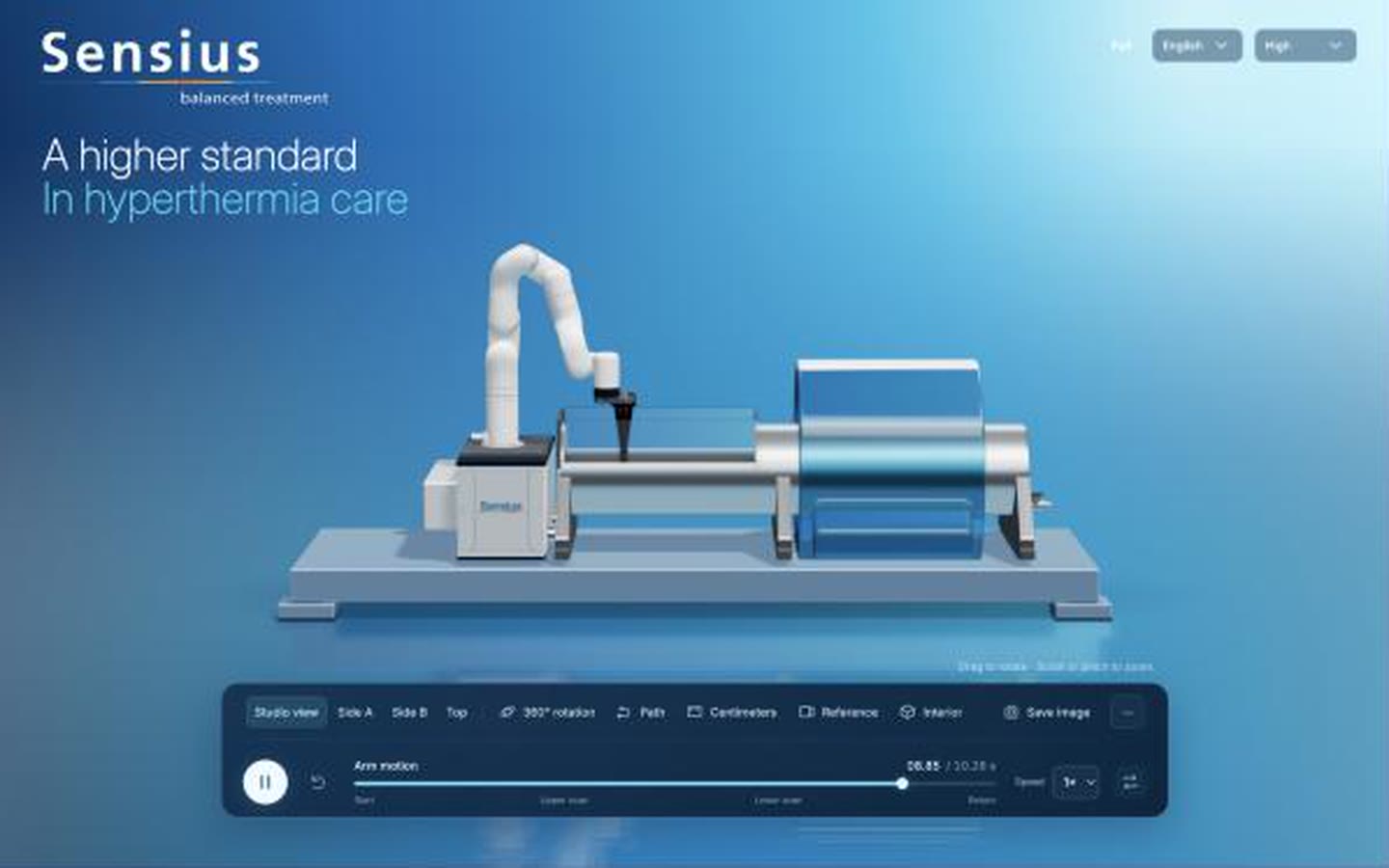Screen dimensions: 1389x868
Task: Toggle the Reference overlay
Action: [838, 713]
